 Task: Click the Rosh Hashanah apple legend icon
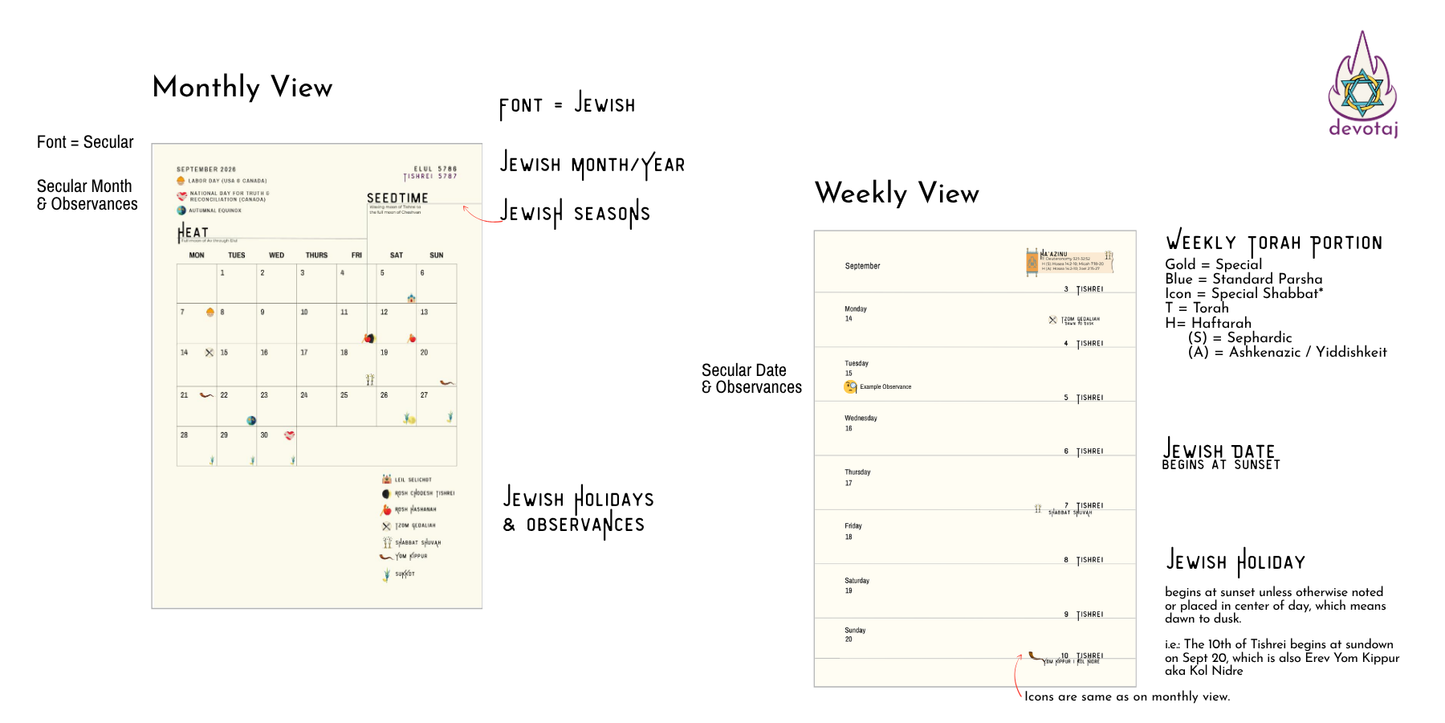[x=386, y=509]
